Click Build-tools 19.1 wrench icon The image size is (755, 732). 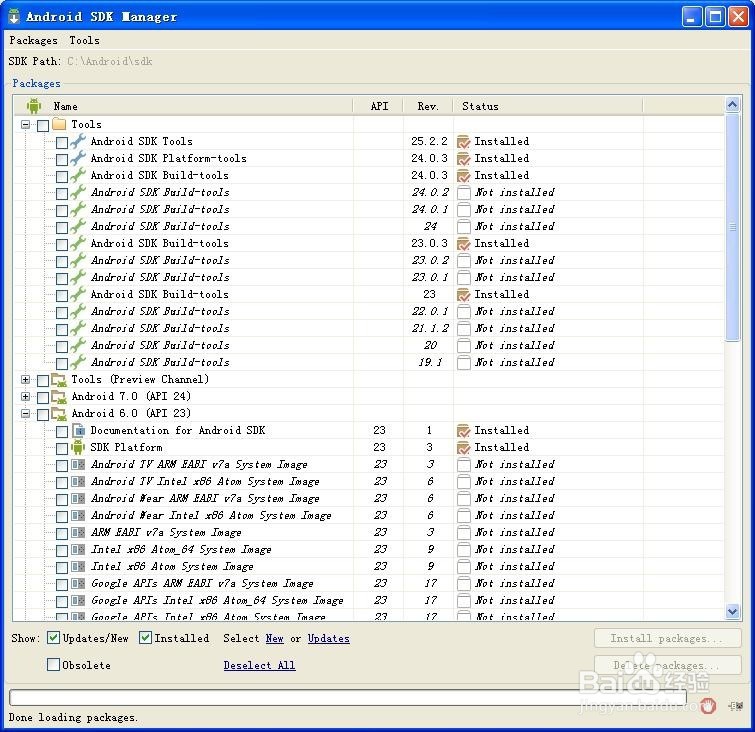pos(78,362)
